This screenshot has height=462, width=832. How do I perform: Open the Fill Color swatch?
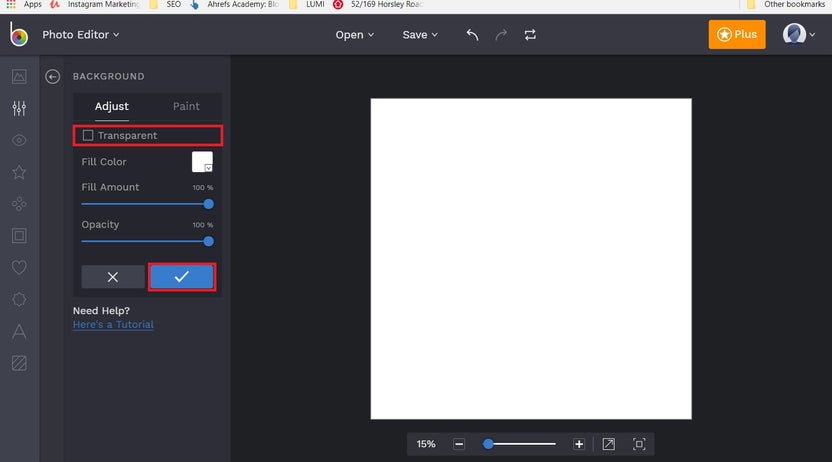tap(202, 162)
